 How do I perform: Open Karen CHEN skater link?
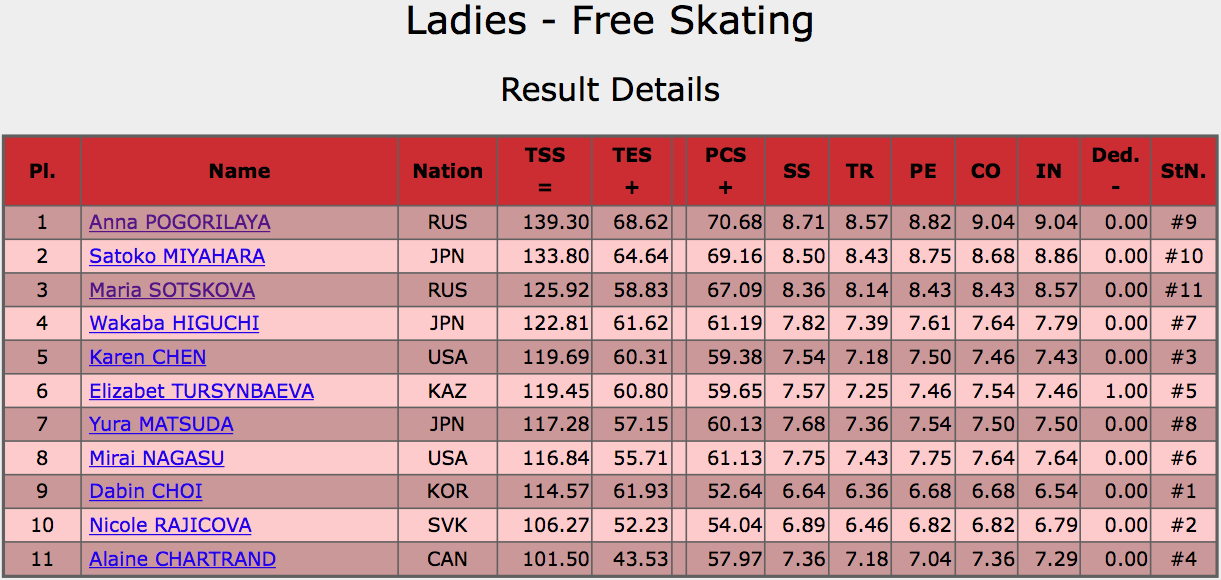point(147,357)
